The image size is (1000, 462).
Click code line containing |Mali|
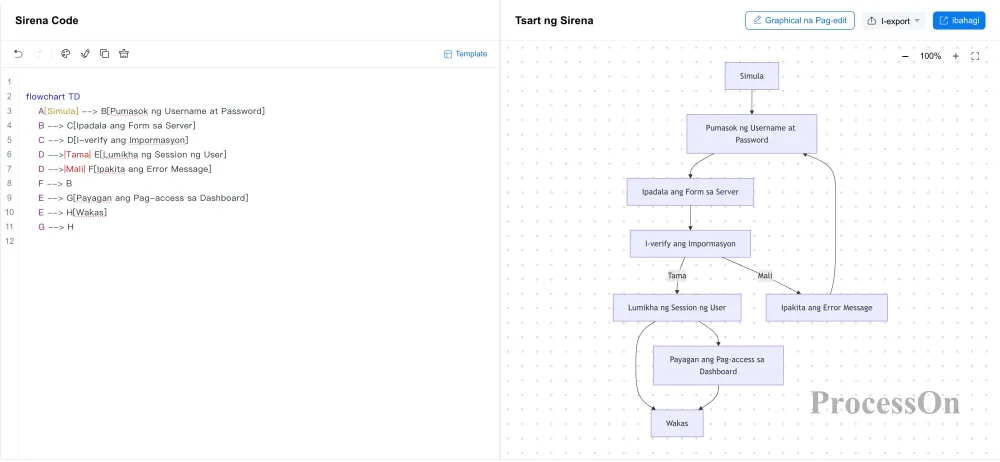coord(124,169)
